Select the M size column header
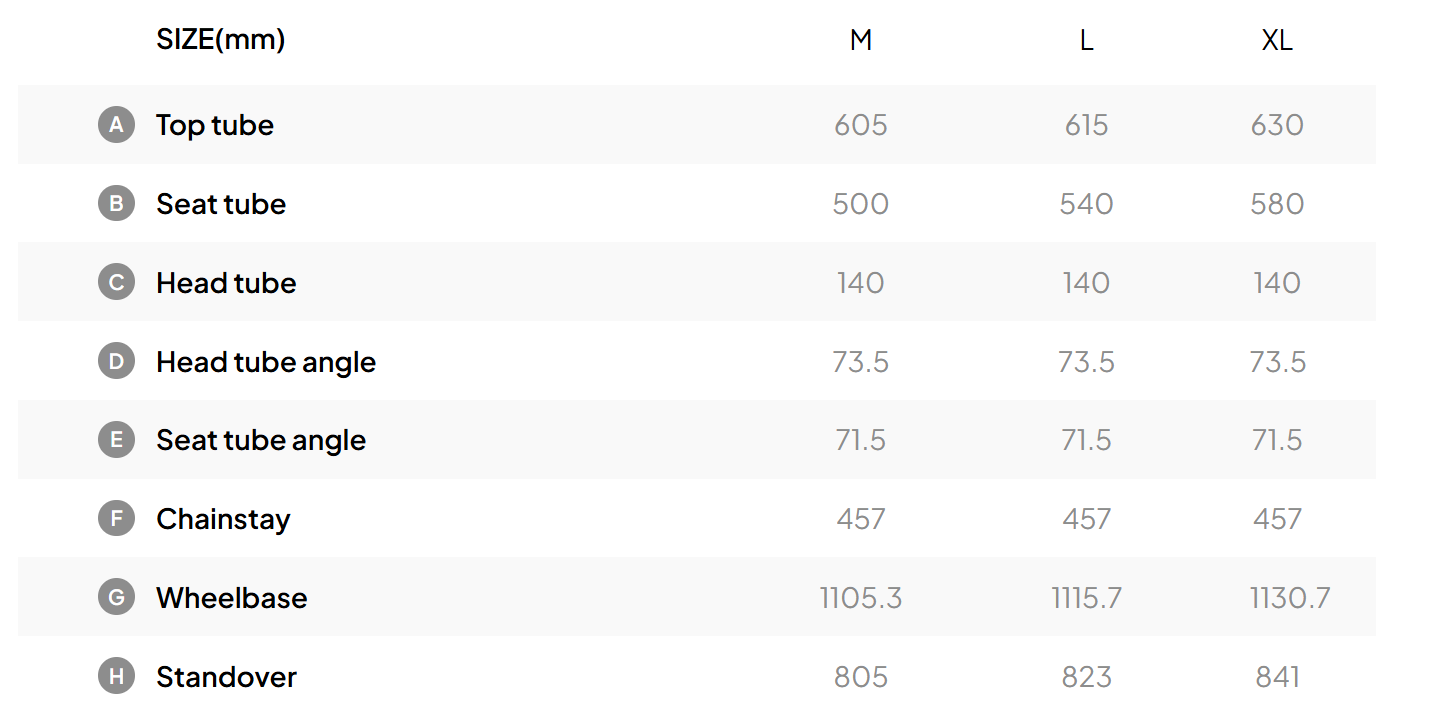This screenshot has height=704, width=1453. point(861,40)
